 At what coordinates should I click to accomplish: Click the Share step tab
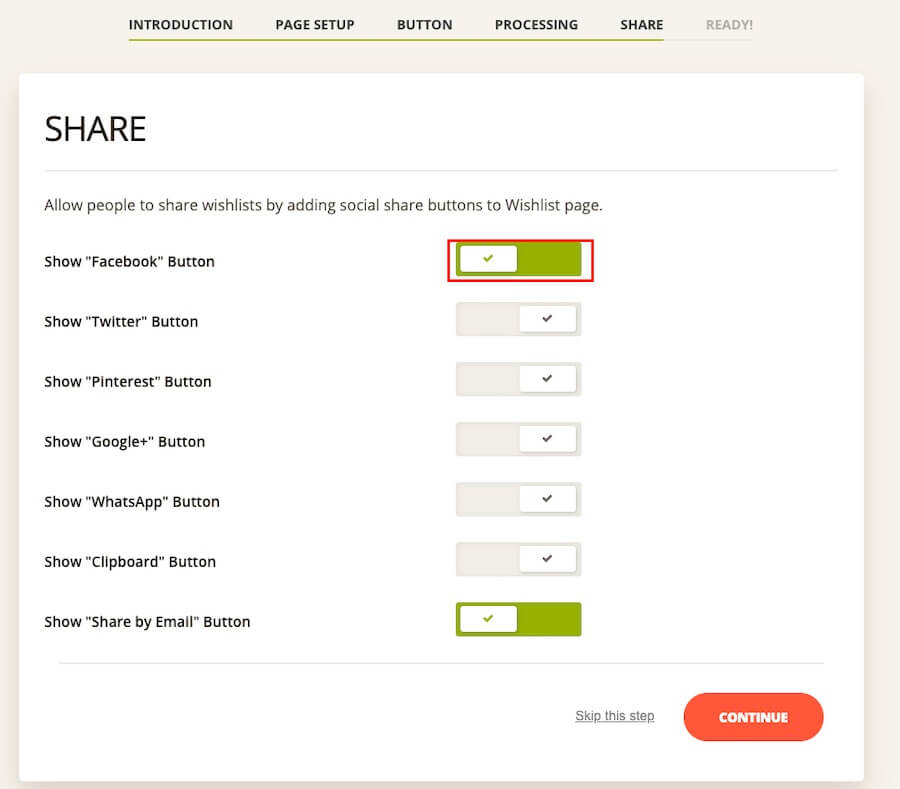(641, 24)
